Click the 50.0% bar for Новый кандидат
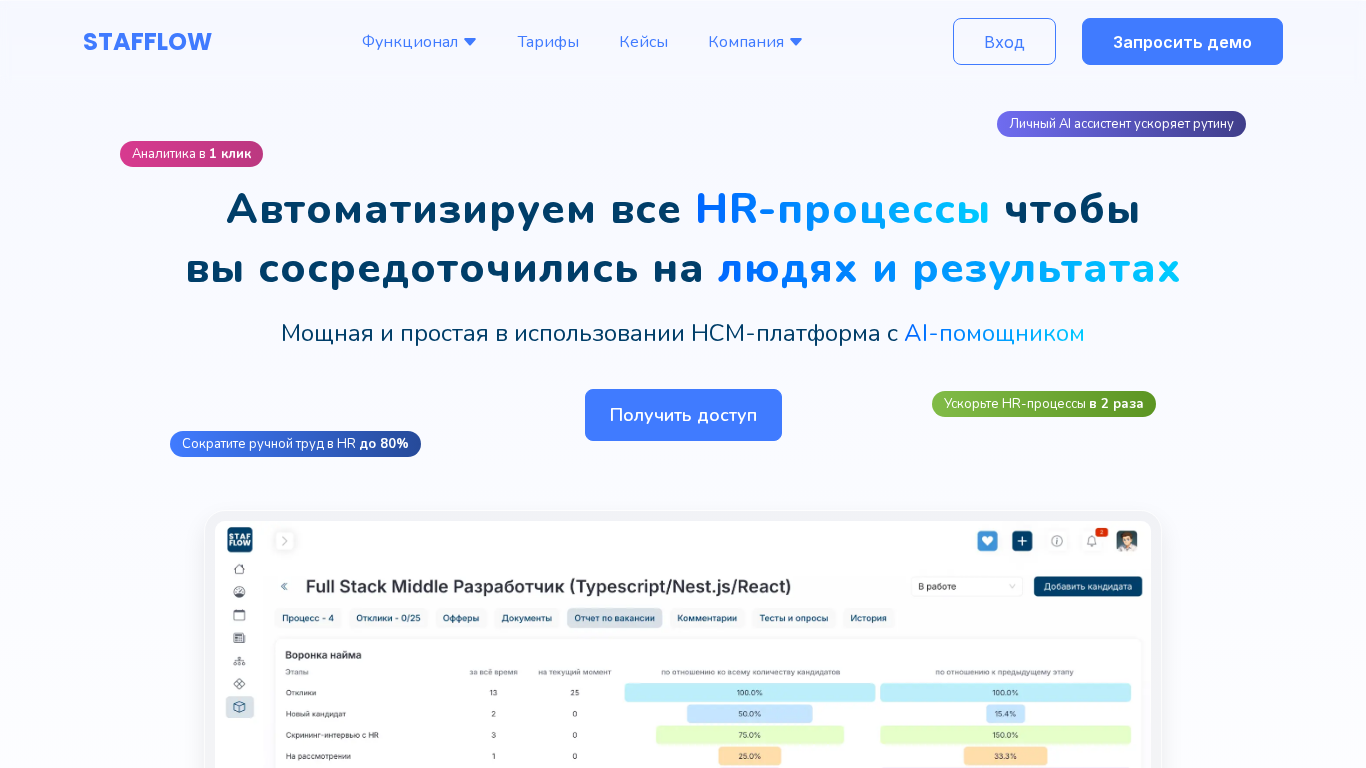The width and height of the screenshot is (1366, 768). tap(750, 714)
